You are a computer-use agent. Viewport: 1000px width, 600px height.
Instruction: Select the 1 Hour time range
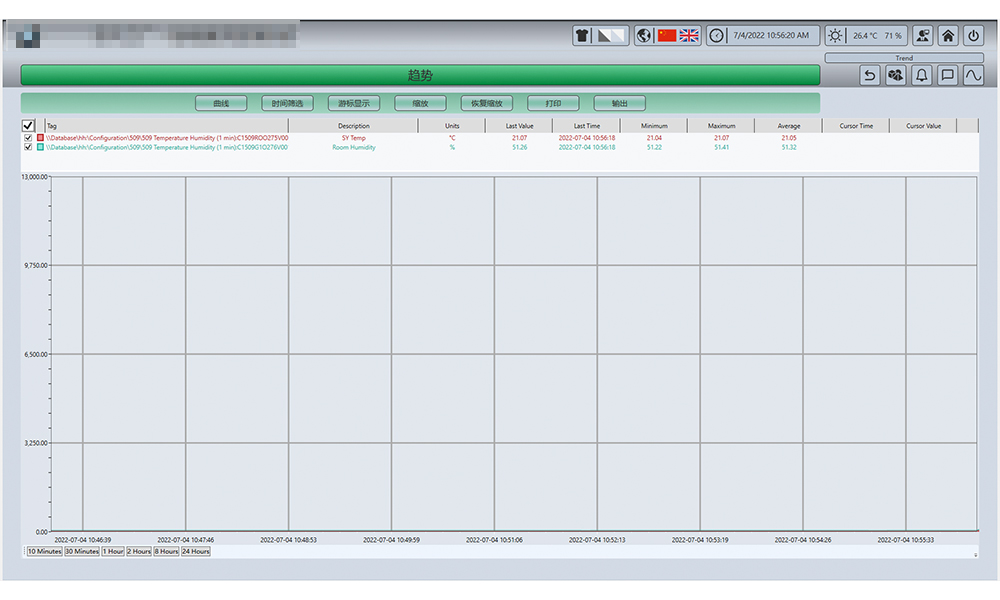[x=113, y=551]
